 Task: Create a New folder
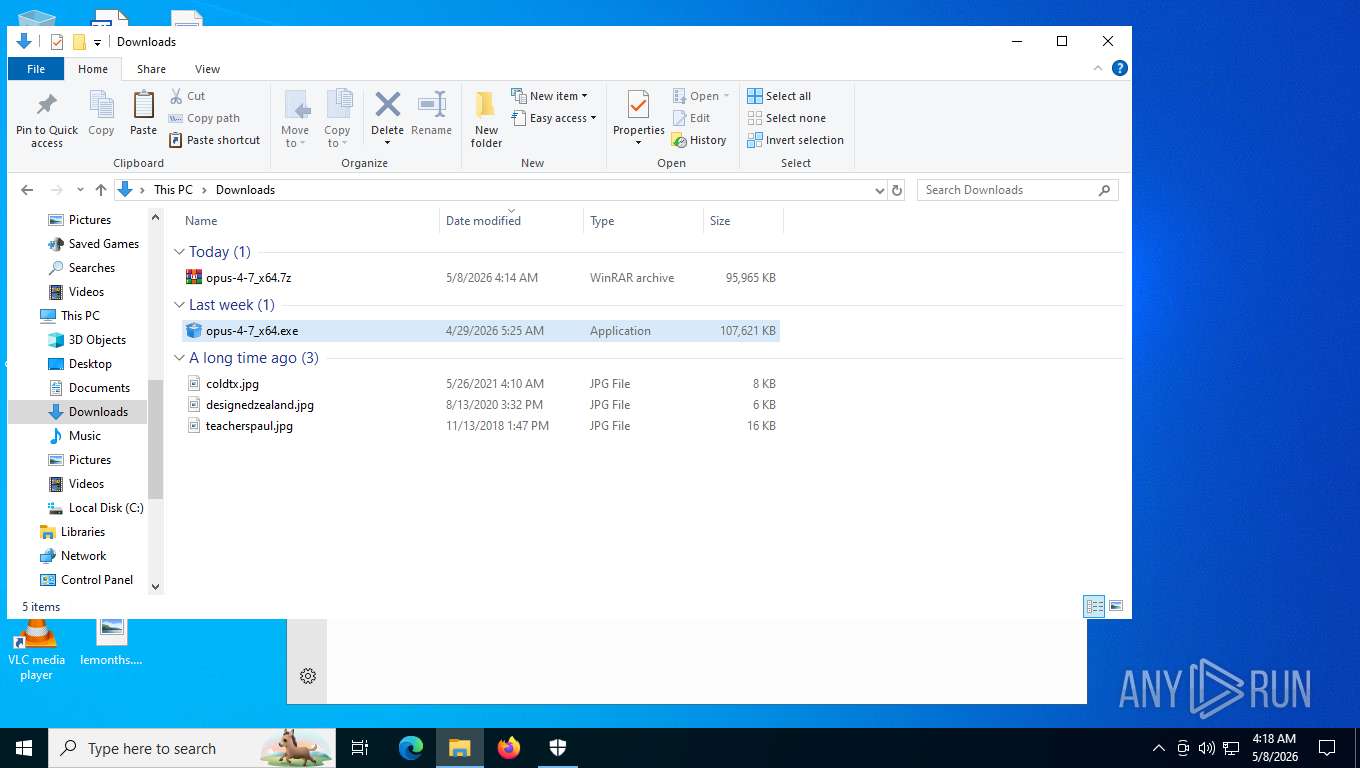(x=486, y=120)
